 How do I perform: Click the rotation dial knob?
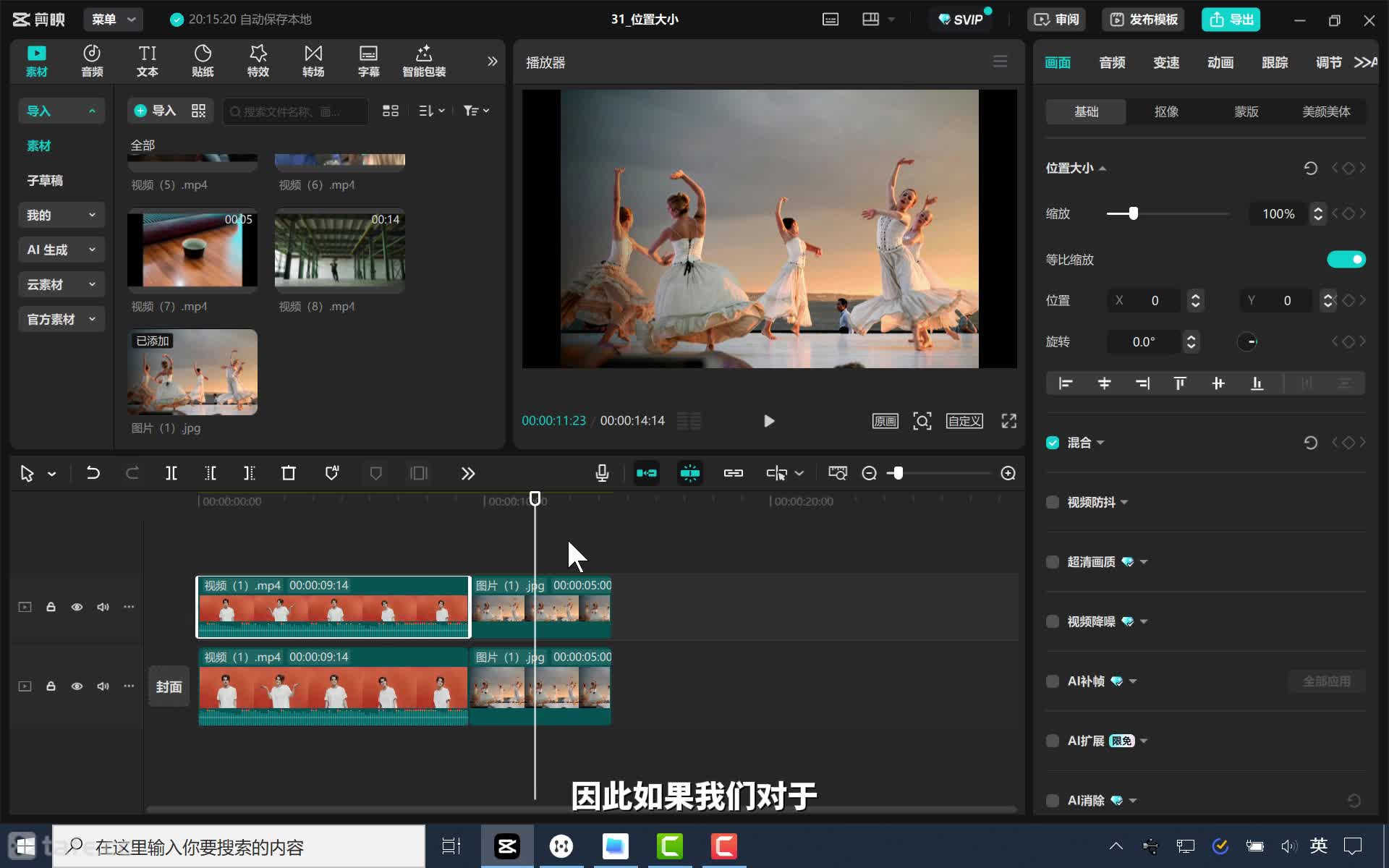tap(1248, 341)
